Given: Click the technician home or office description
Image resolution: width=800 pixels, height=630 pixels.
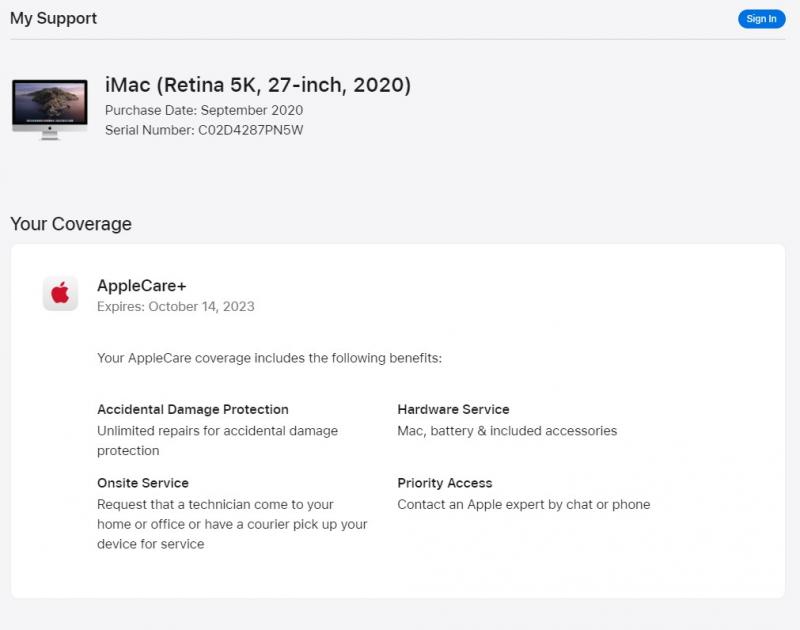Looking at the screenshot, I should click(232, 524).
